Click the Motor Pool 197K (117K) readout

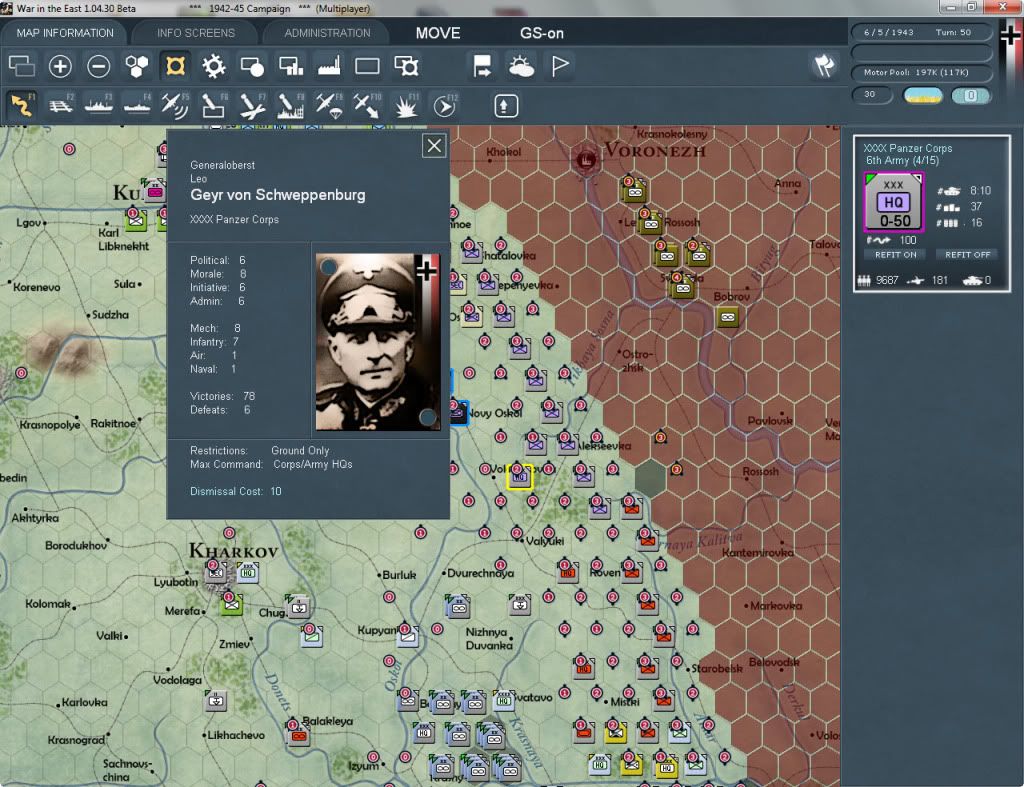[x=921, y=72]
